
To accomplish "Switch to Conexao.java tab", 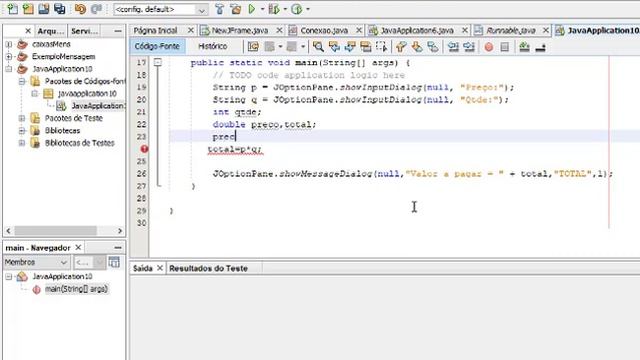I will [x=324, y=31].
